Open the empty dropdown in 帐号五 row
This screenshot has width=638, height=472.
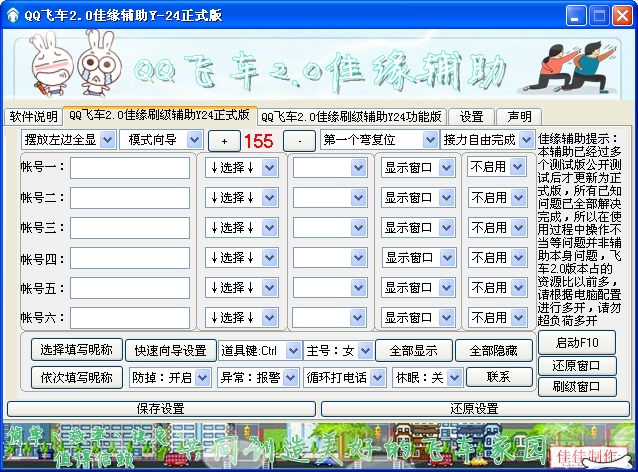tap(330, 288)
